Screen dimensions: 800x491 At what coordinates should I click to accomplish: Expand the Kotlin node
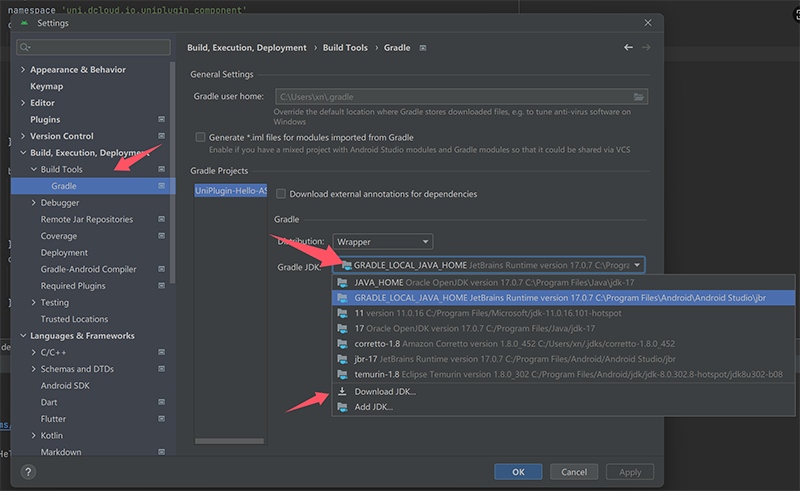(x=34, y=435)
